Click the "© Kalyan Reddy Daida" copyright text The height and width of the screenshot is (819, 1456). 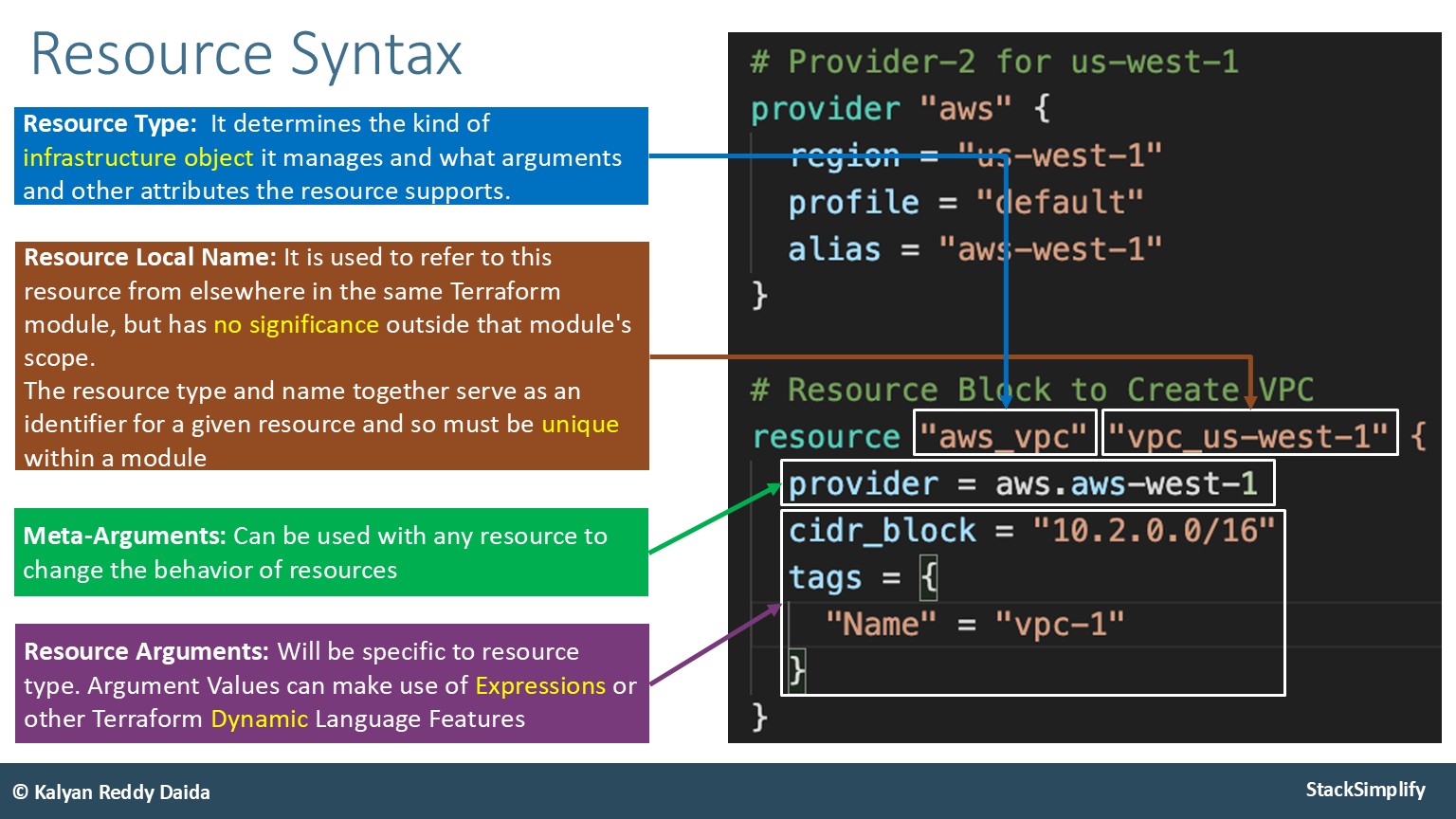tap(112, 792)
